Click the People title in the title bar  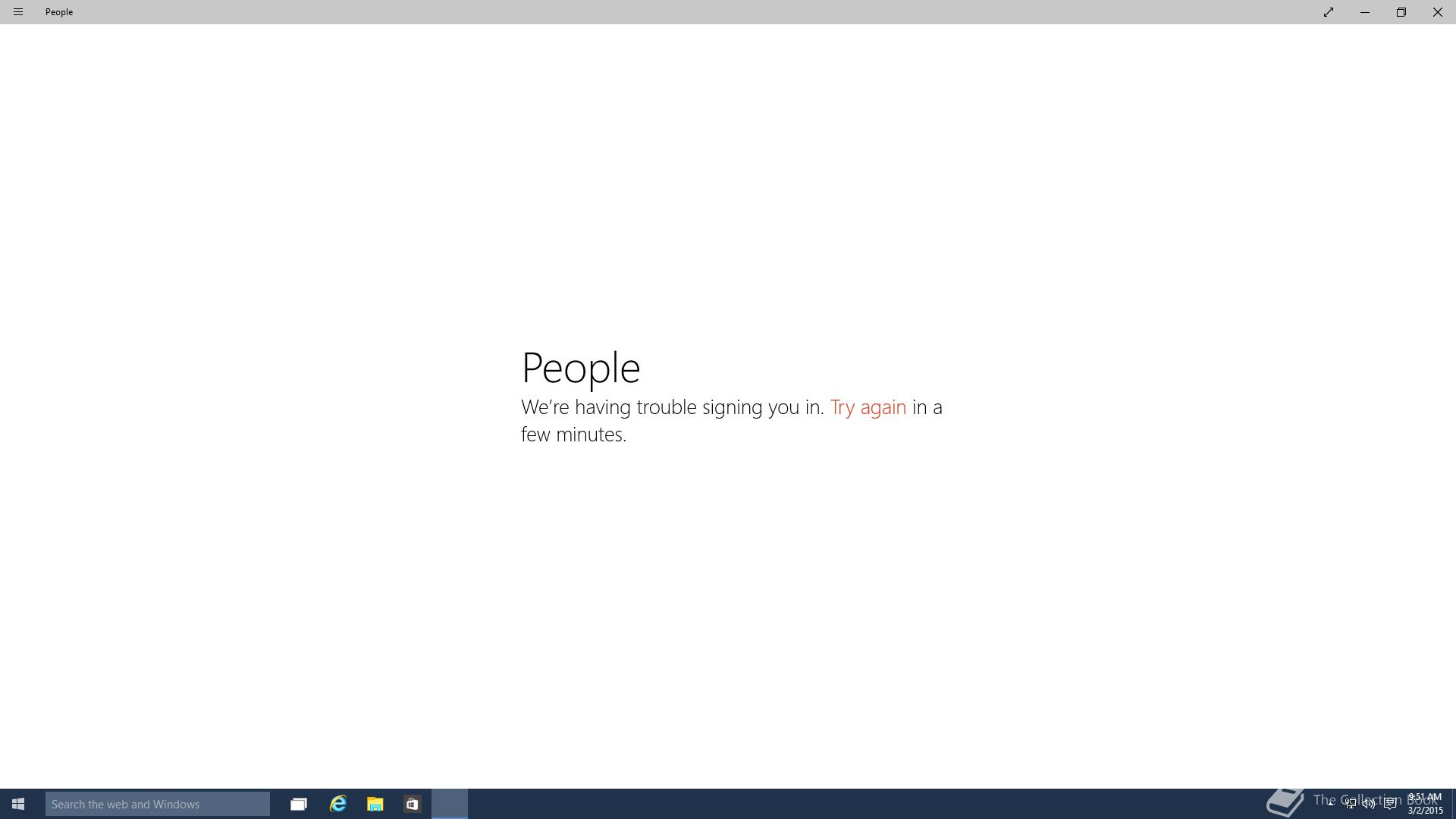(59, 12)
